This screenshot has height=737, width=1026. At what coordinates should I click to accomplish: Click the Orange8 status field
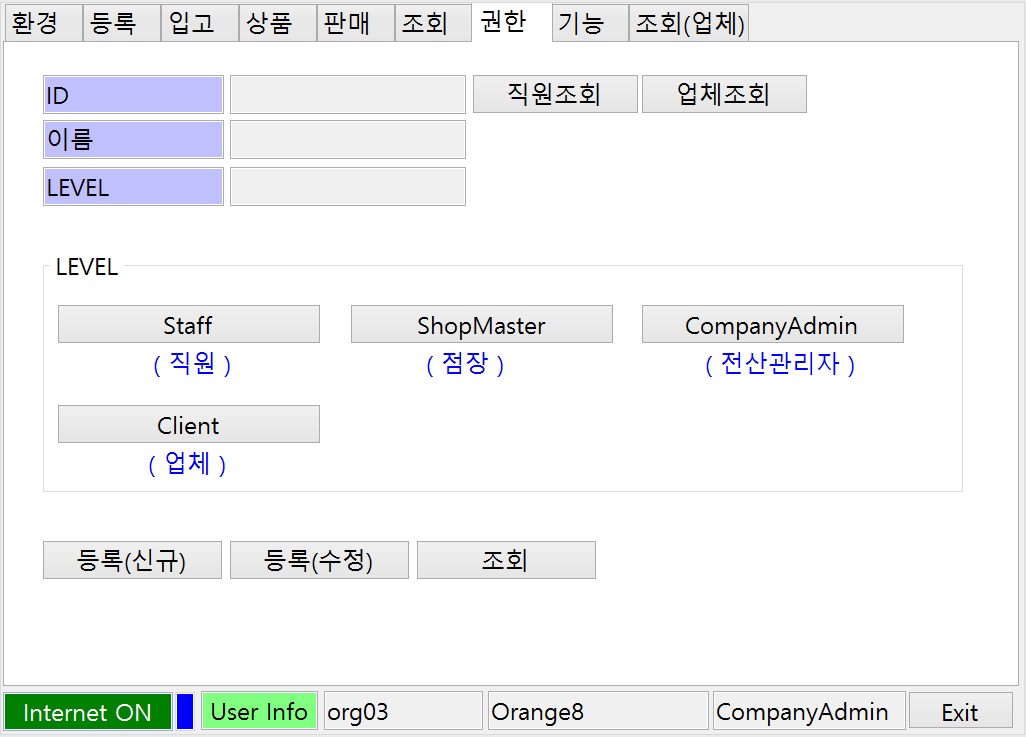598,711
